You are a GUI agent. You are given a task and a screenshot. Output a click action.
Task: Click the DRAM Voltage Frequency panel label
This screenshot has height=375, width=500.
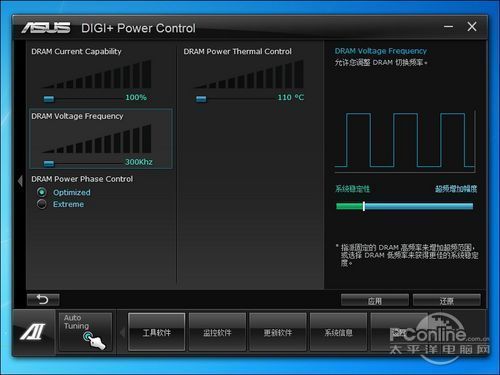(x=77, y=116)
